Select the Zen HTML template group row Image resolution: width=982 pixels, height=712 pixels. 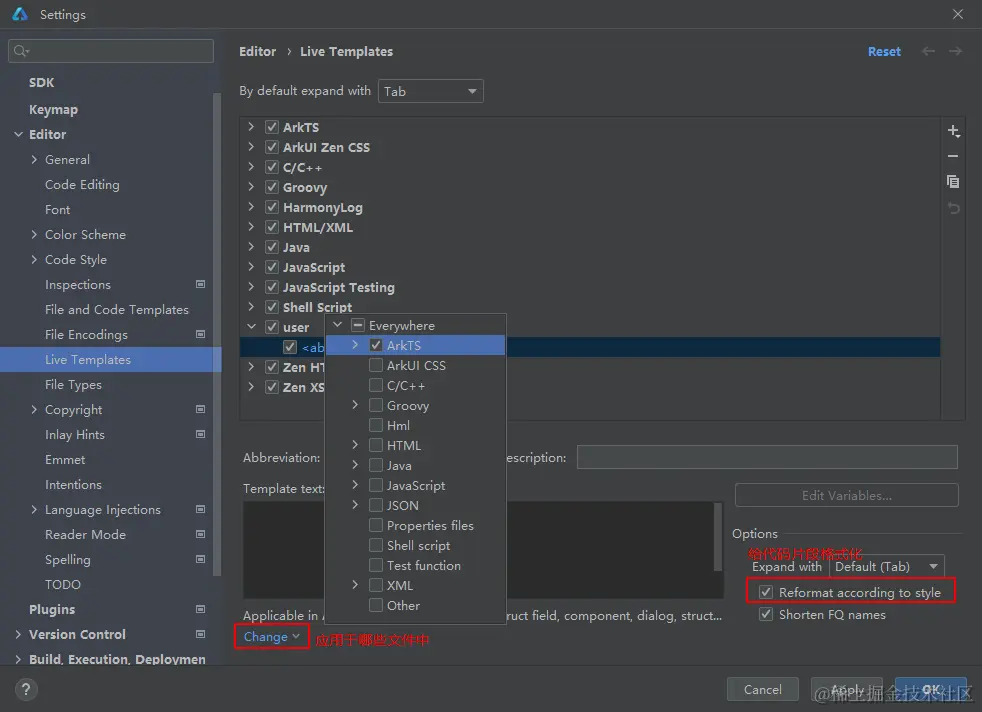[589, 367]
